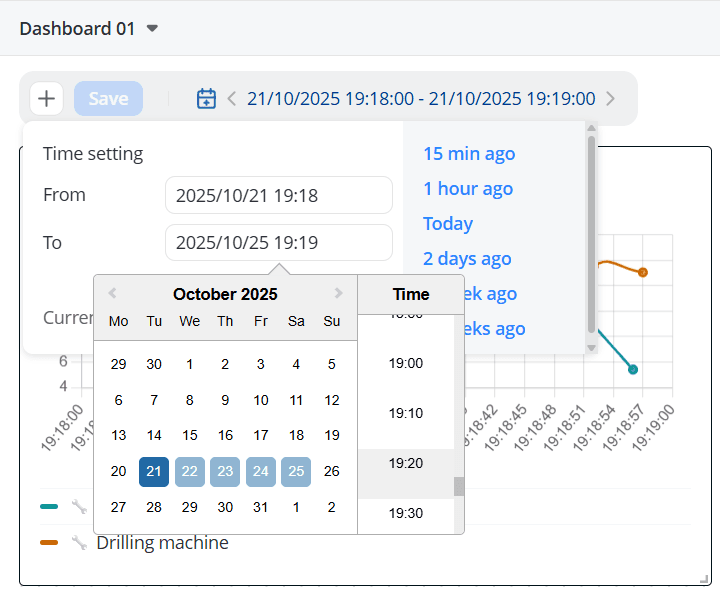Select October 22 in the calendar

[190, 471]
